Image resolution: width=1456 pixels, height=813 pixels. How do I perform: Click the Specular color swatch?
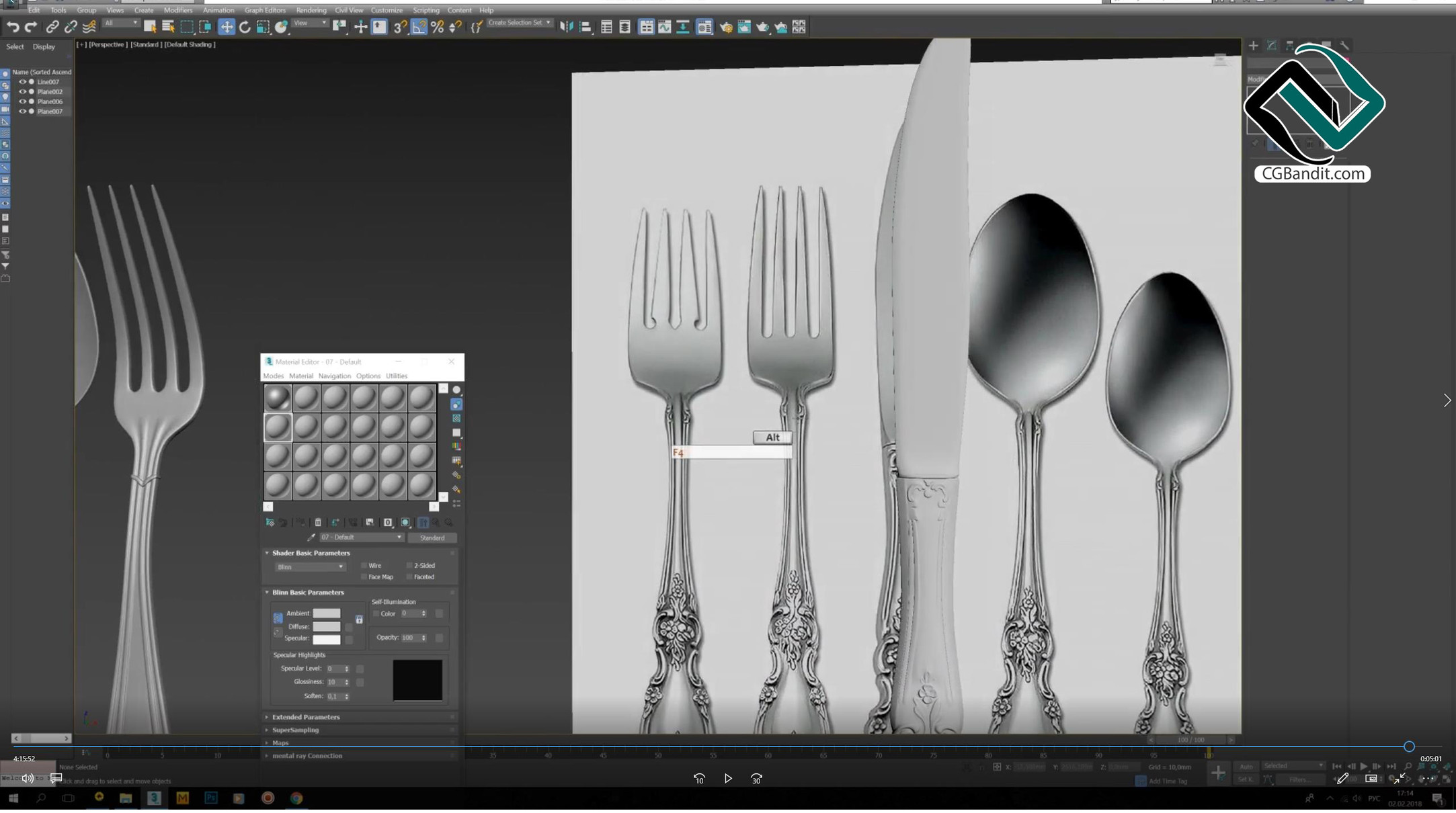tap(327, 639)
